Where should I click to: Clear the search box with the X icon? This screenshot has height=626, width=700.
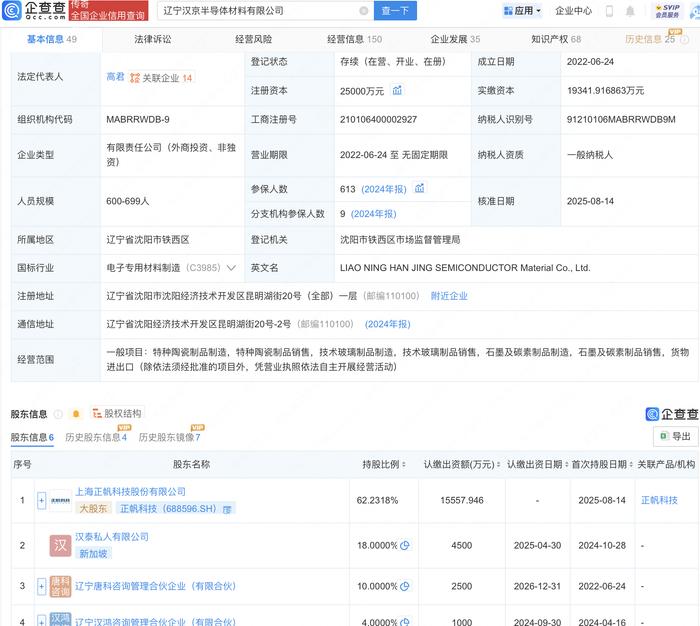tap(364, 11)
